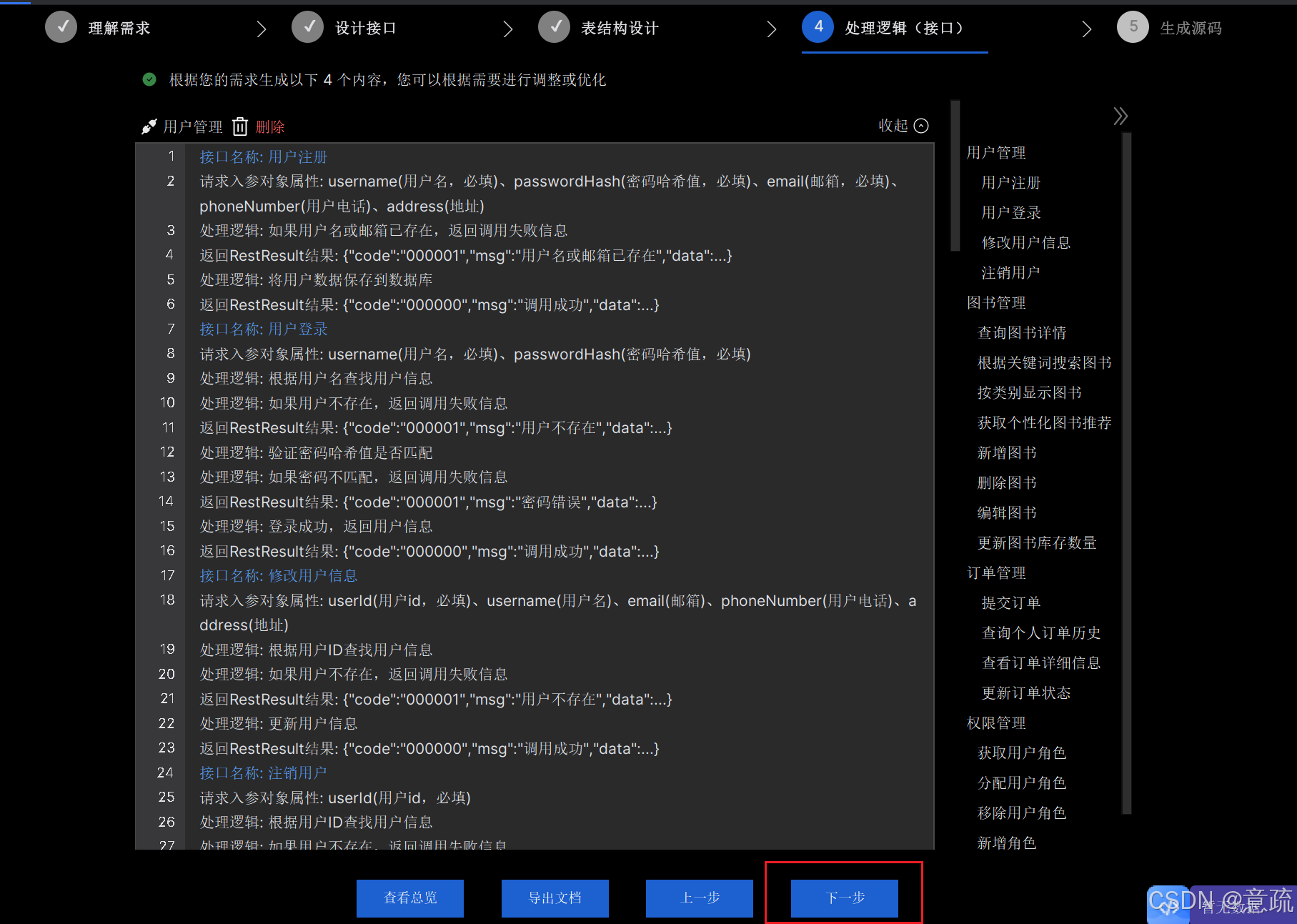Click the step 5 生成源码 circle icon
Viewport: 1297px width, 924px height.
[1133, 27]
